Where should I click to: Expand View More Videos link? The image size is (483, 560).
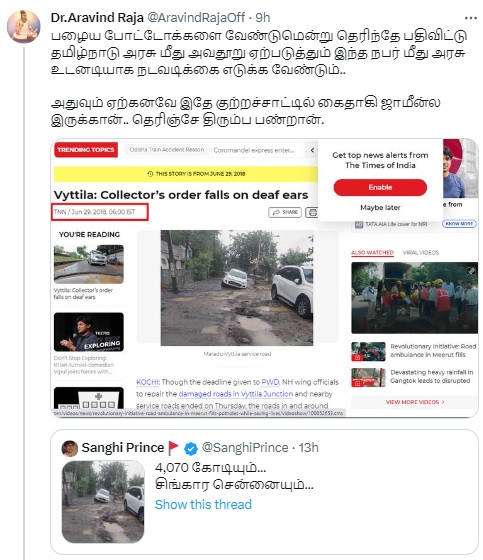click(415, 402)
